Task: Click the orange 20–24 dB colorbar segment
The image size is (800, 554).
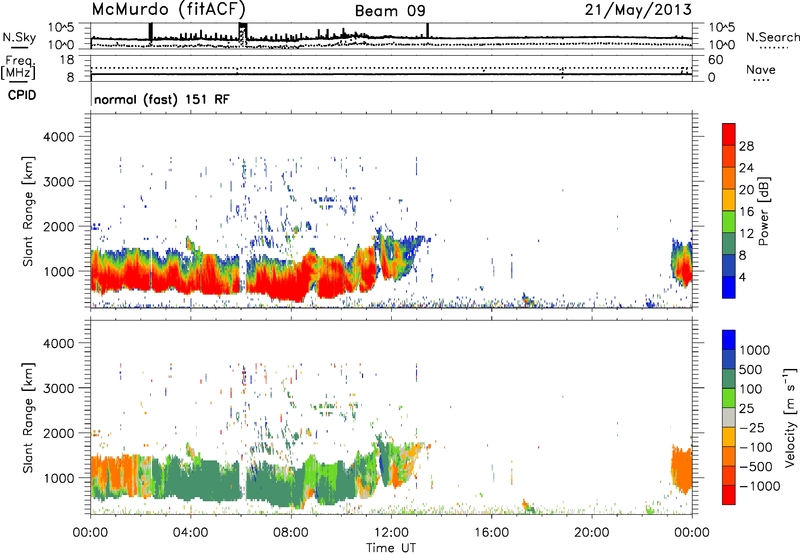Action: 729,178
